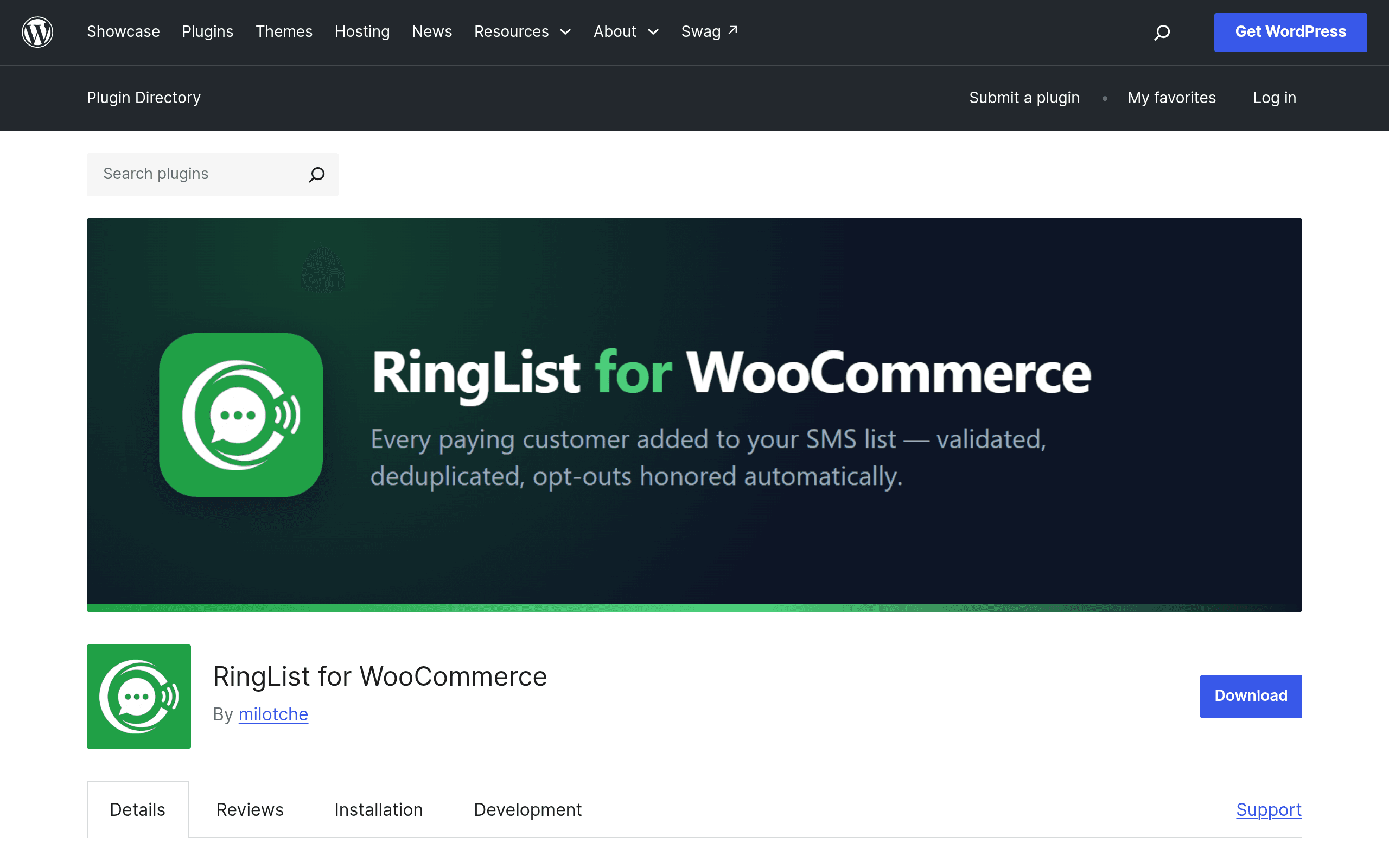Switch to the Installation tab
Viewport: 1389px width, 868px height.
pos(379,809)
